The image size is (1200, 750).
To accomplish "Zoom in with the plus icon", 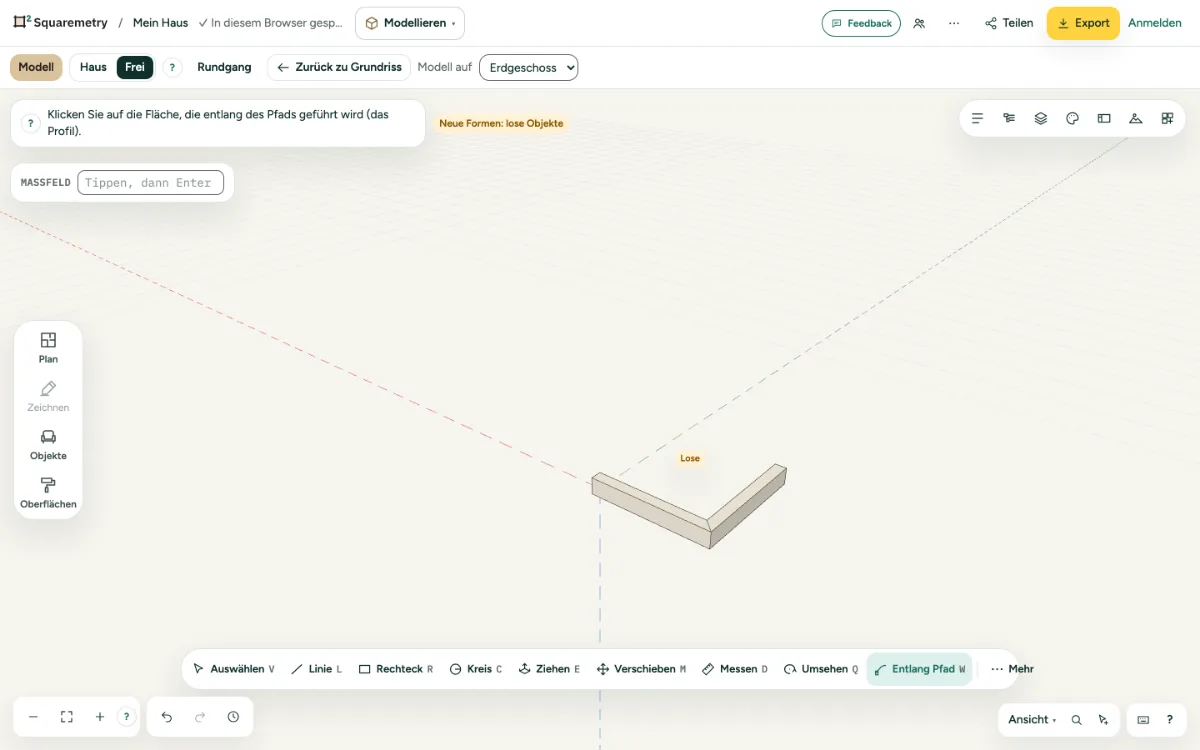I will 100,717.
